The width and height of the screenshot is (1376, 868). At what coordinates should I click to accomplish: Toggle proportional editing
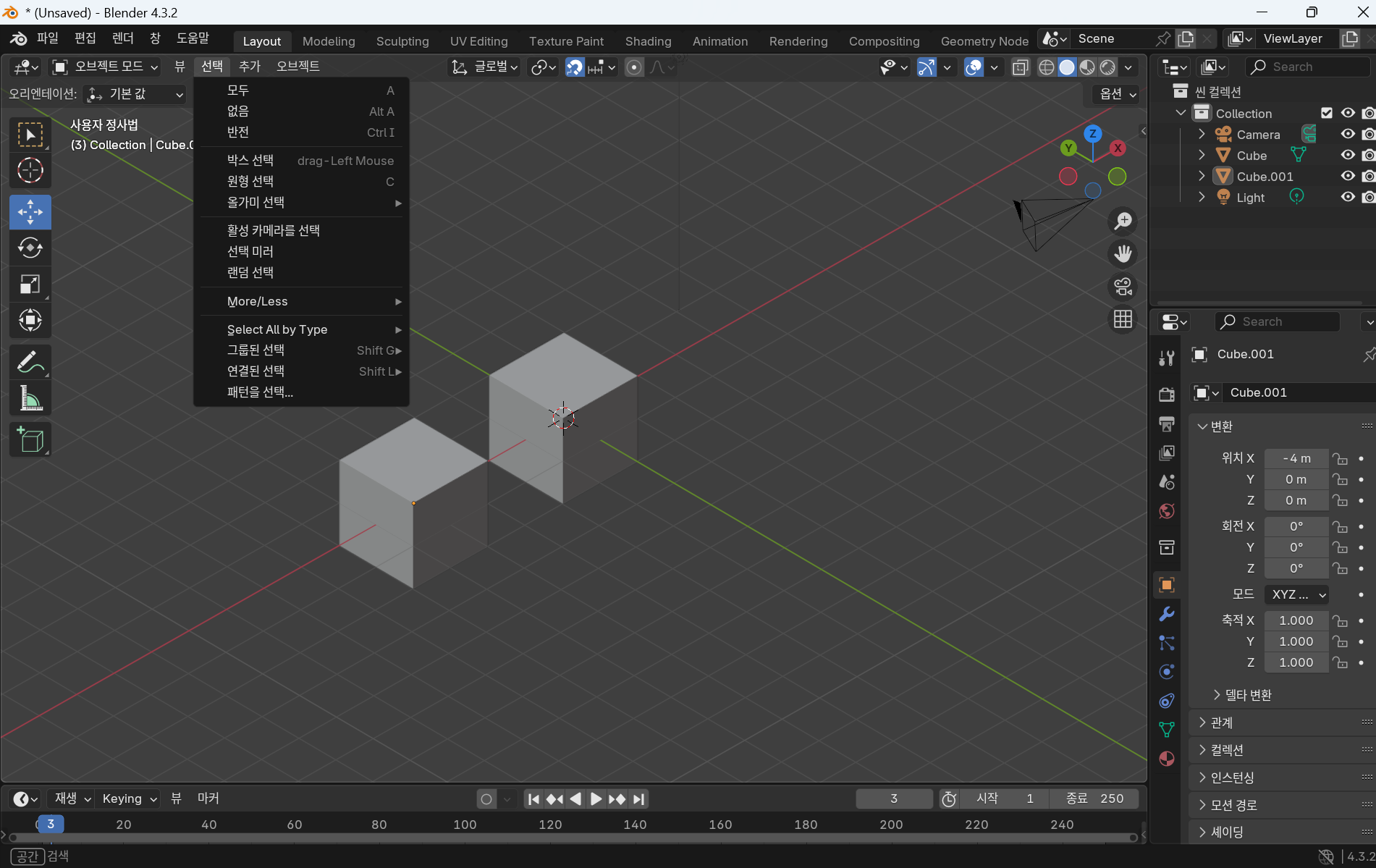634,67
